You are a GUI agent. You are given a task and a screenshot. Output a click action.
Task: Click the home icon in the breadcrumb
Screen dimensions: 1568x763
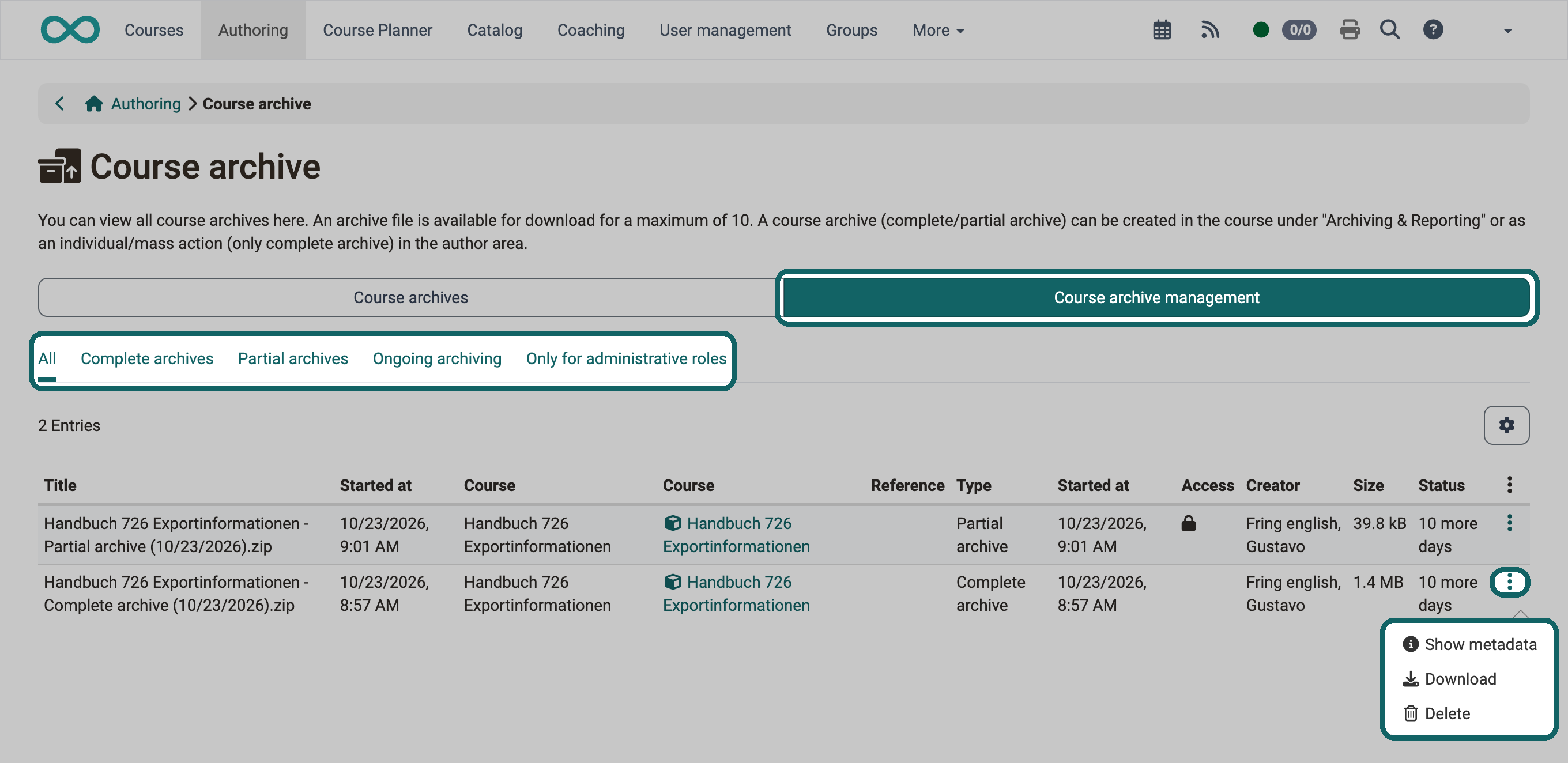(x=94, y=103)
